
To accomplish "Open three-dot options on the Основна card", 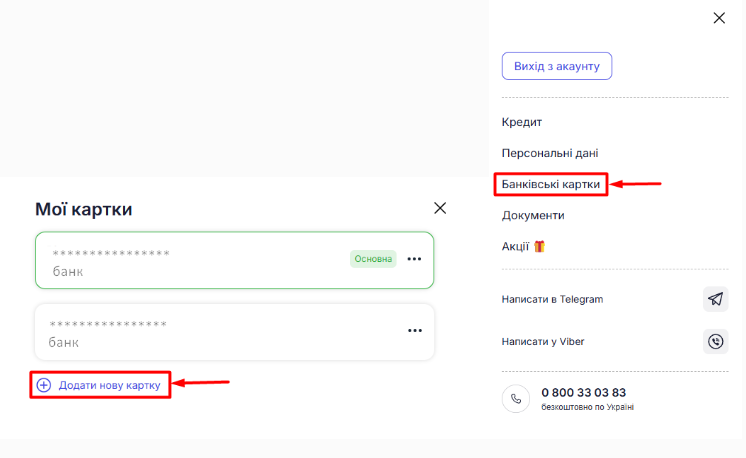I will point(414,260).
